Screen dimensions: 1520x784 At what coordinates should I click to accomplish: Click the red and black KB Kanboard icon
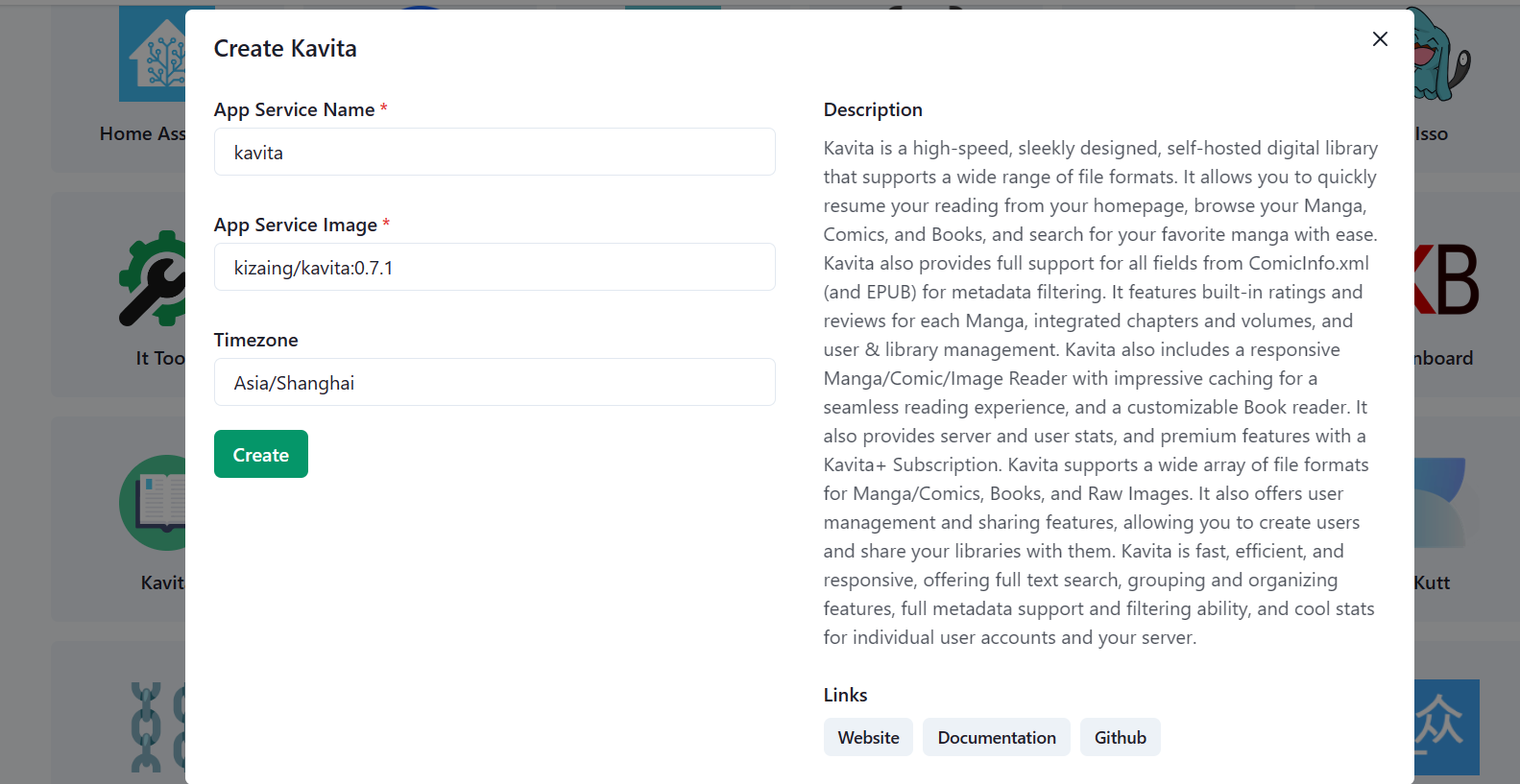(1446, 279)
